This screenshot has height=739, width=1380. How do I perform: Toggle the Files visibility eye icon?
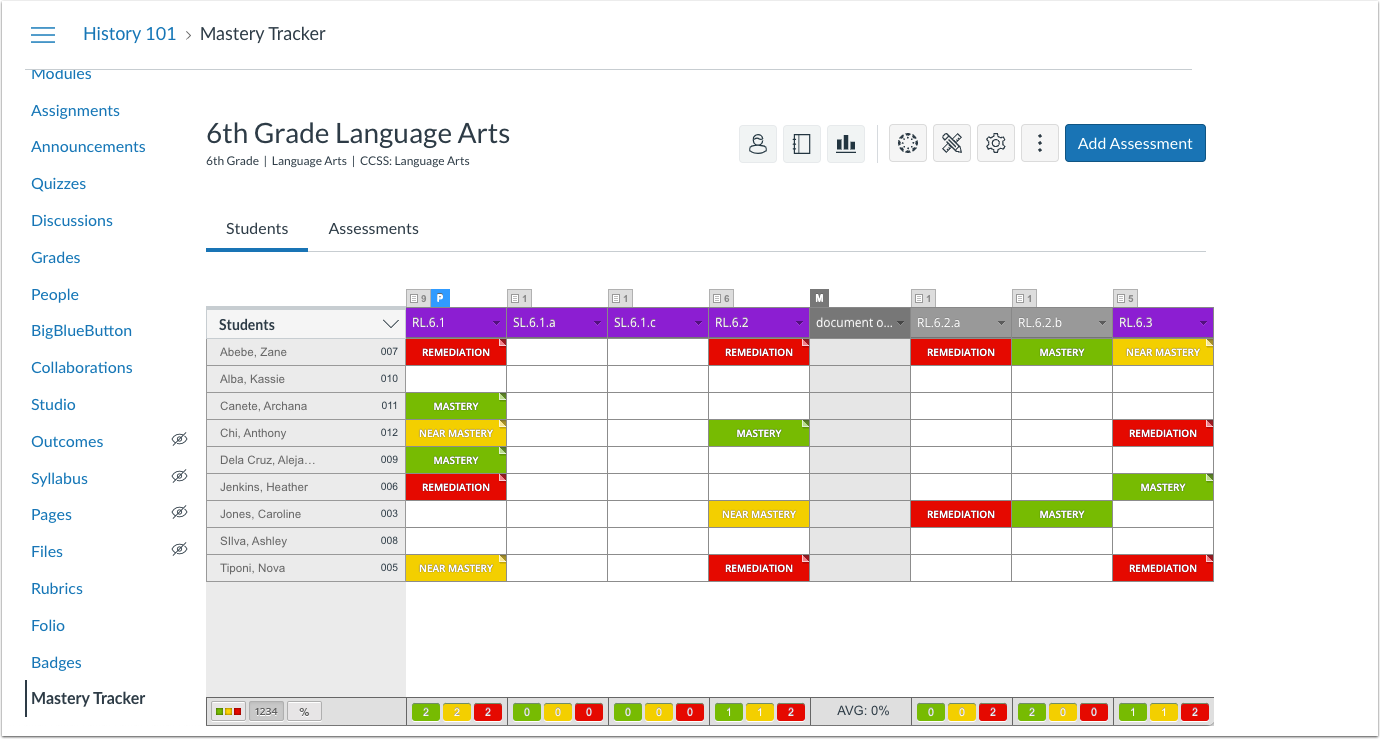click(179, 549)
